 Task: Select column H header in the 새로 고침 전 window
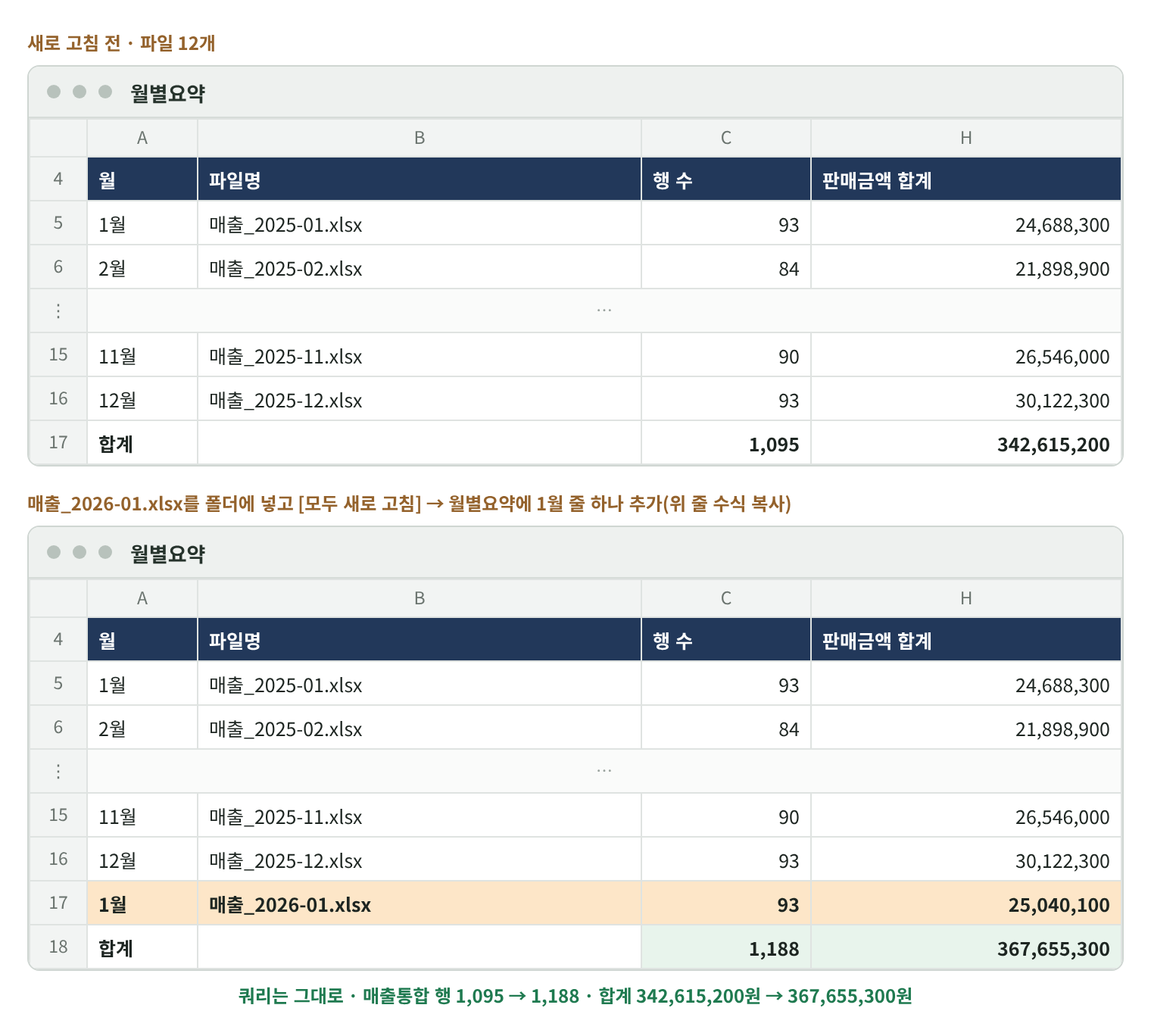(965, 138)
